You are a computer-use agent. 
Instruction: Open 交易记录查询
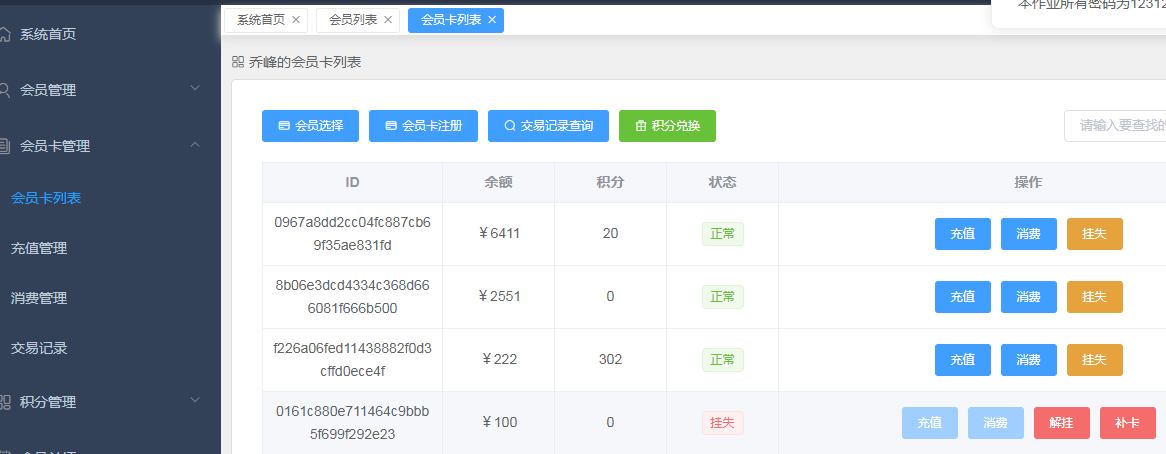click(549, 126)
